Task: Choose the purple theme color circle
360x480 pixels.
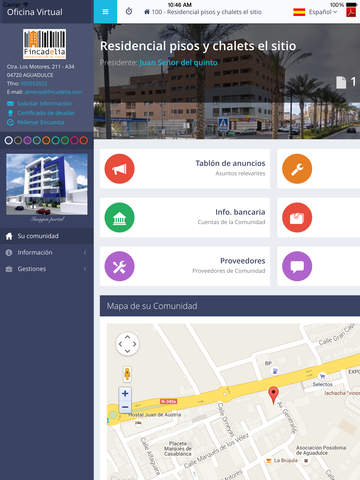Action: click(27, 140)
